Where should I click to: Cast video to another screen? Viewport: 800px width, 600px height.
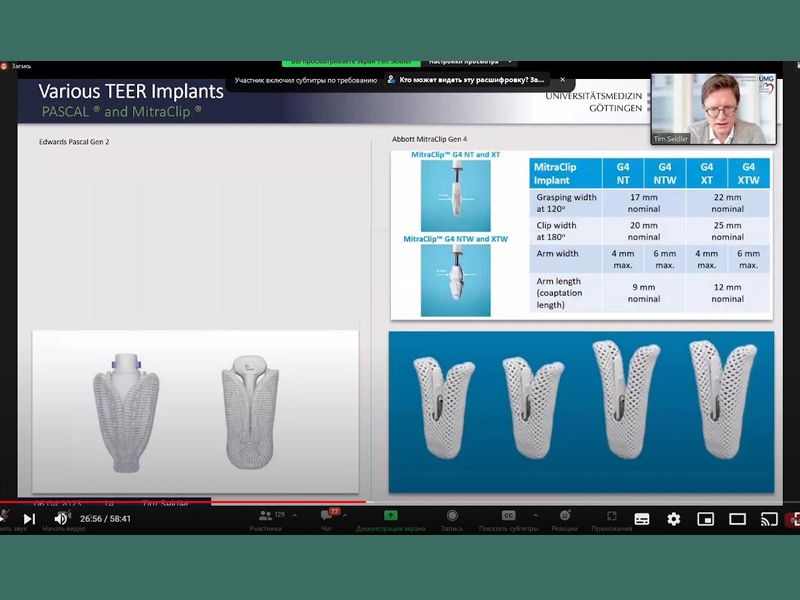click(x=769, y=519)
